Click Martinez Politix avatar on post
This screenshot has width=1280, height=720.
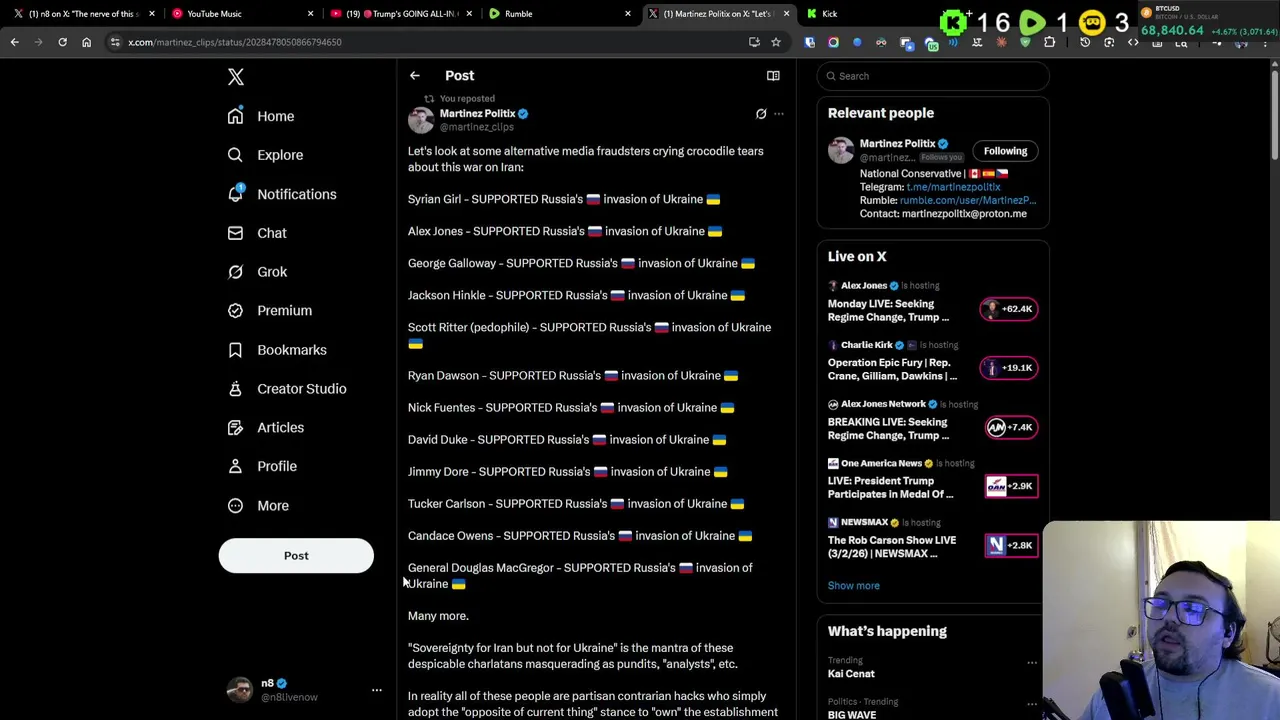pos(421,120)
